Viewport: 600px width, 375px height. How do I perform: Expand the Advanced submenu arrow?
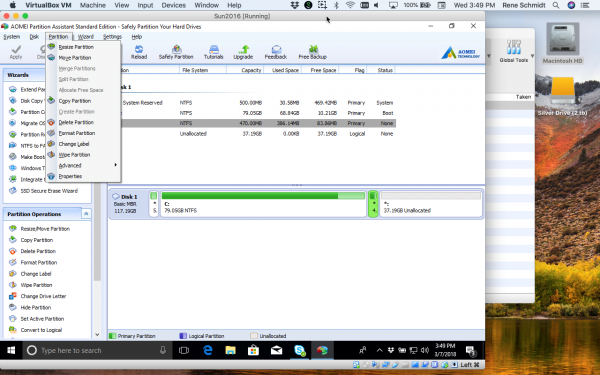[x=116, y=165]
